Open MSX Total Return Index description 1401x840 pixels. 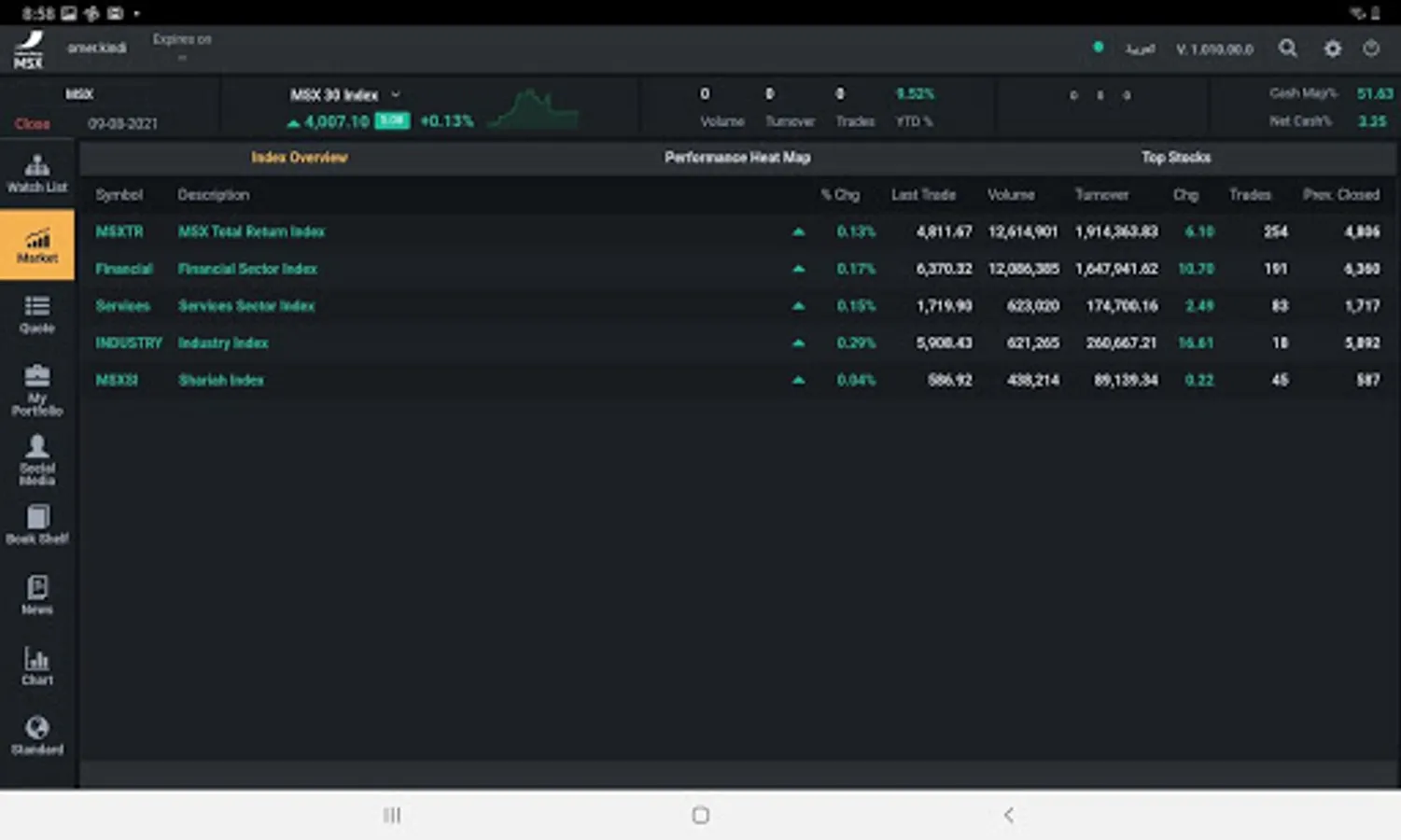[x=252, y=231]
